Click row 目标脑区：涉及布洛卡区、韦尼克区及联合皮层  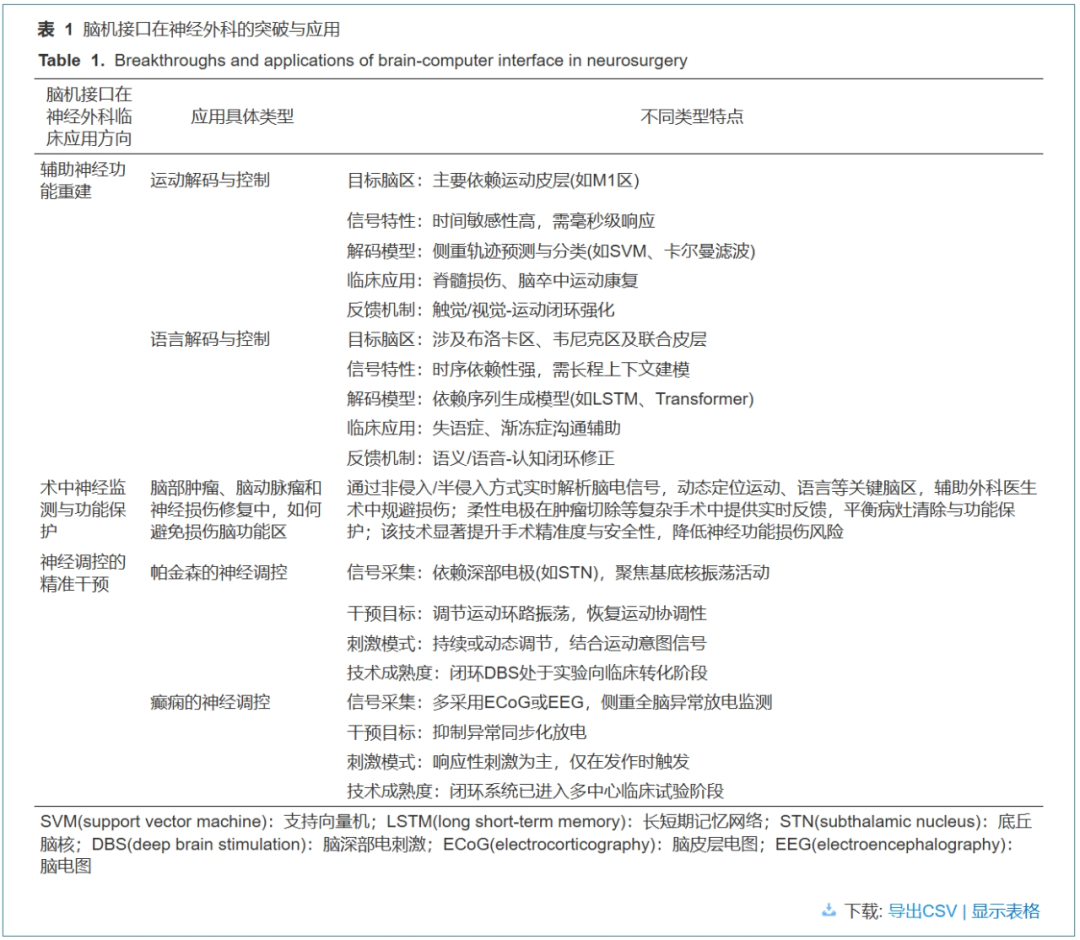coord(527,340)
